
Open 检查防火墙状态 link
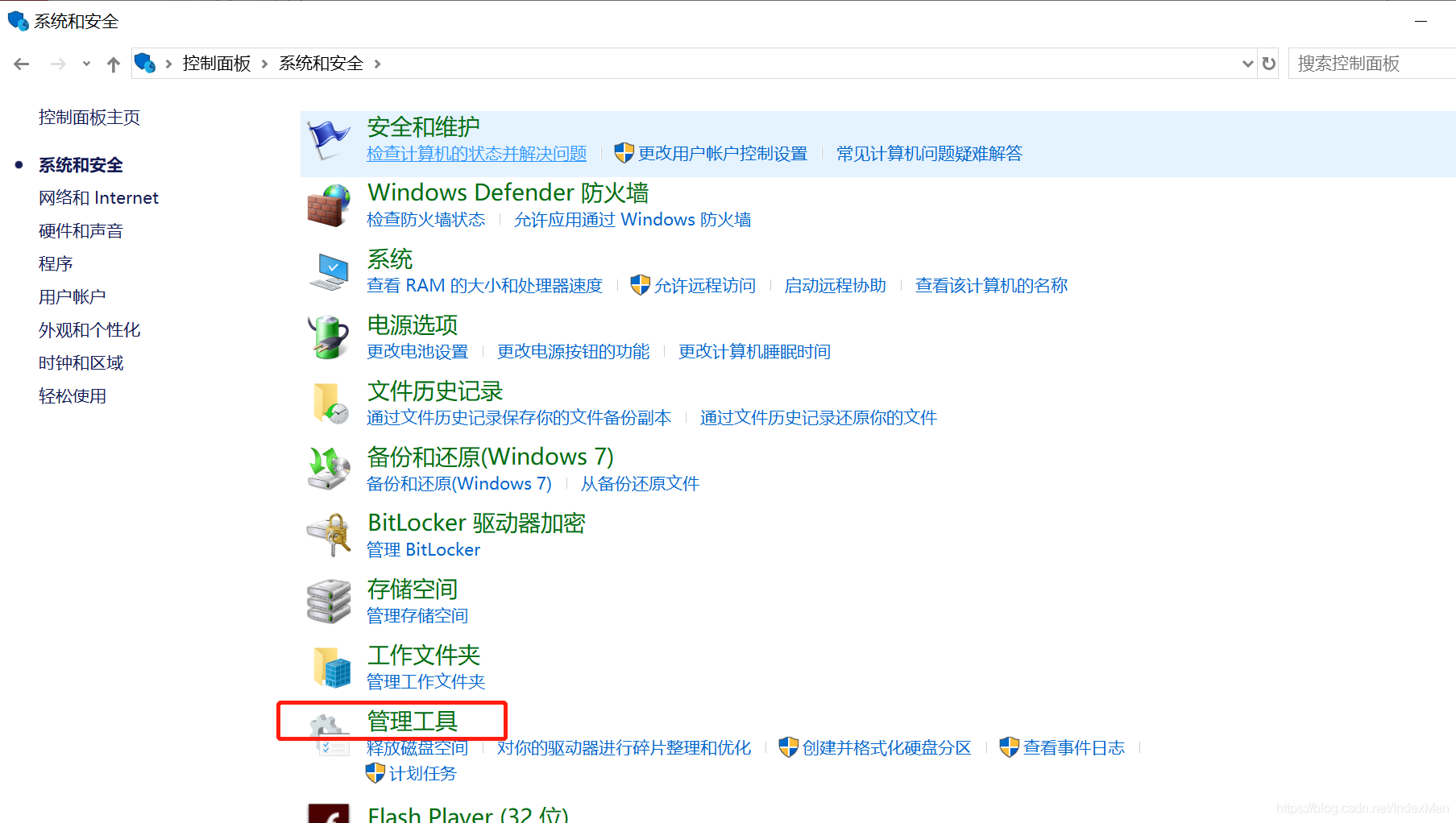click(426, 220)
